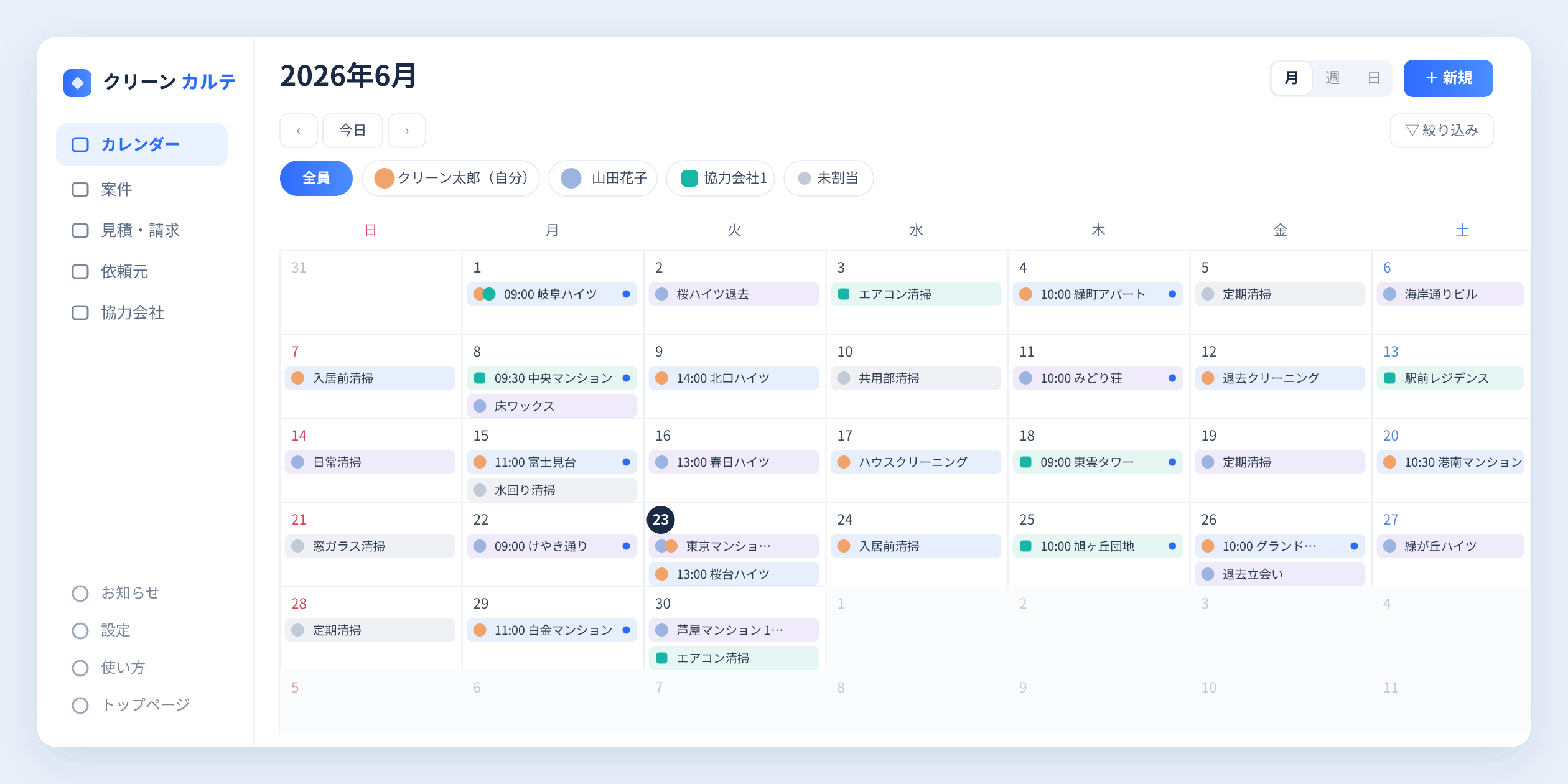This screenshot has height=784, width=1568.
Task: Toggle the 山田花子 staff filter chip
Action: [x=603, y=179]
